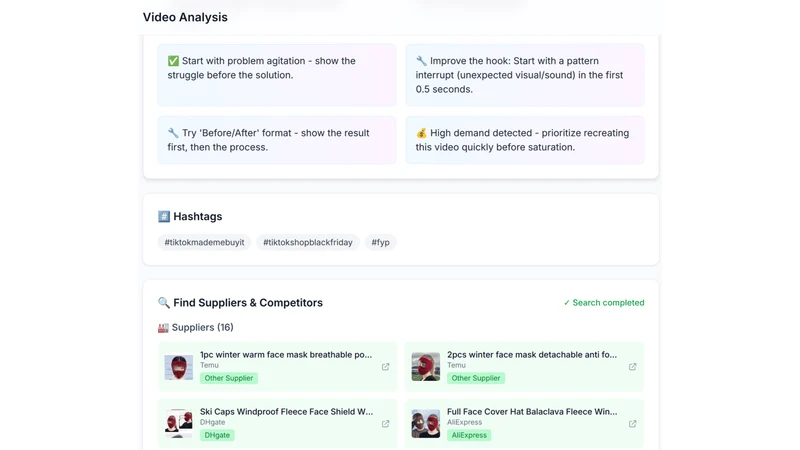The height and width of the screenshot is (450, 800).
Task: Click the money bag icon in High demand tip
Action: (421, 133)
